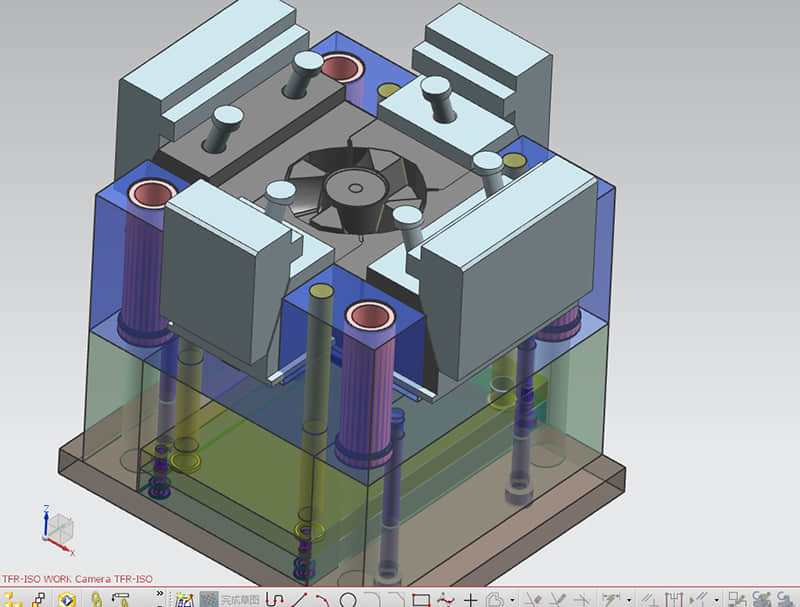This screenshot has height=607, width=800.
Task: Click the yellow hexagon icon with blue arrow
Action: (67, 599)
